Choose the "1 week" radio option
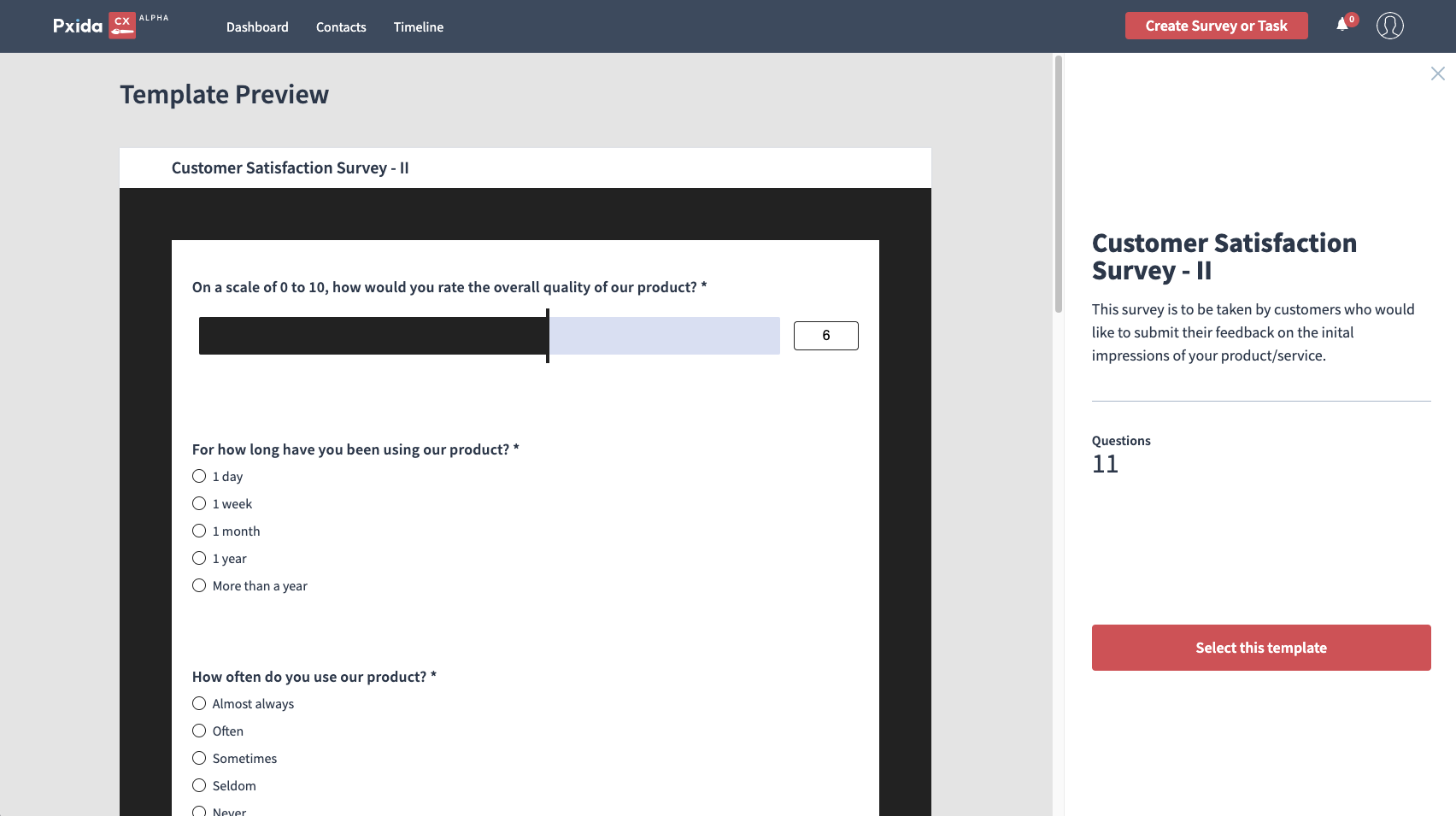1456x816 pixels. point(199,504)
